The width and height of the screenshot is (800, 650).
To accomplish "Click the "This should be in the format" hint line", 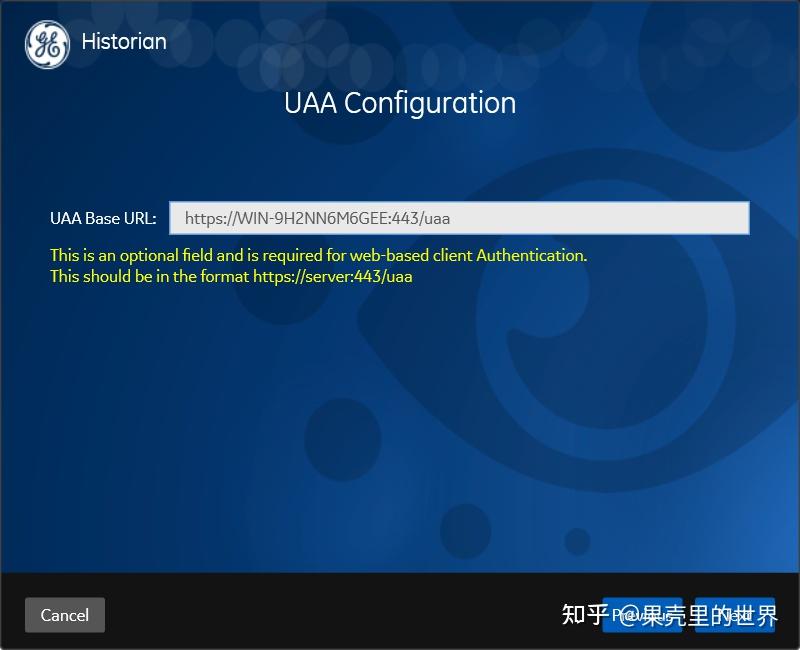I will (x=231, y=277).
